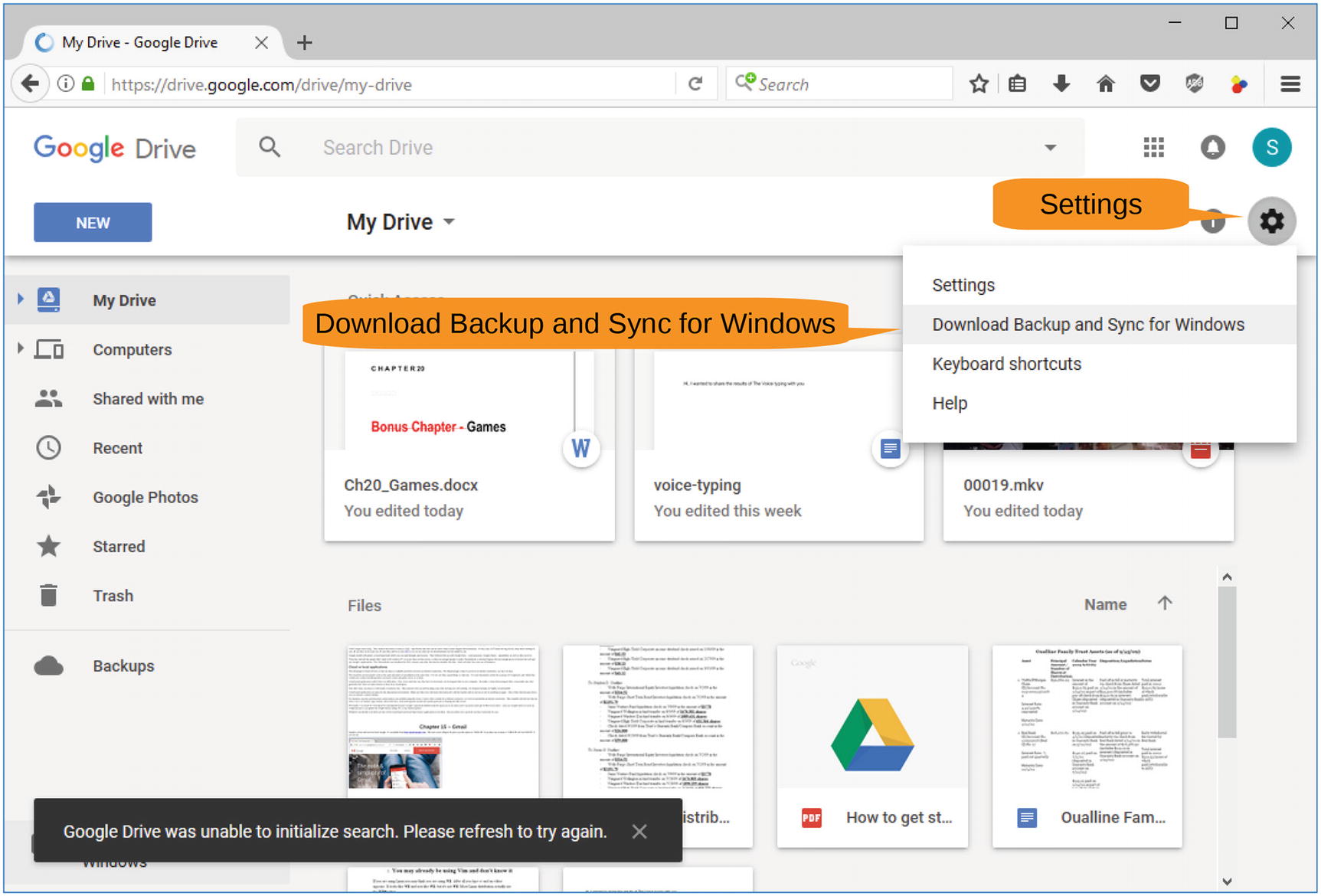Open the downloads arrow icon
This screenshot has width=1321, height=896.
pos(1061,83)
